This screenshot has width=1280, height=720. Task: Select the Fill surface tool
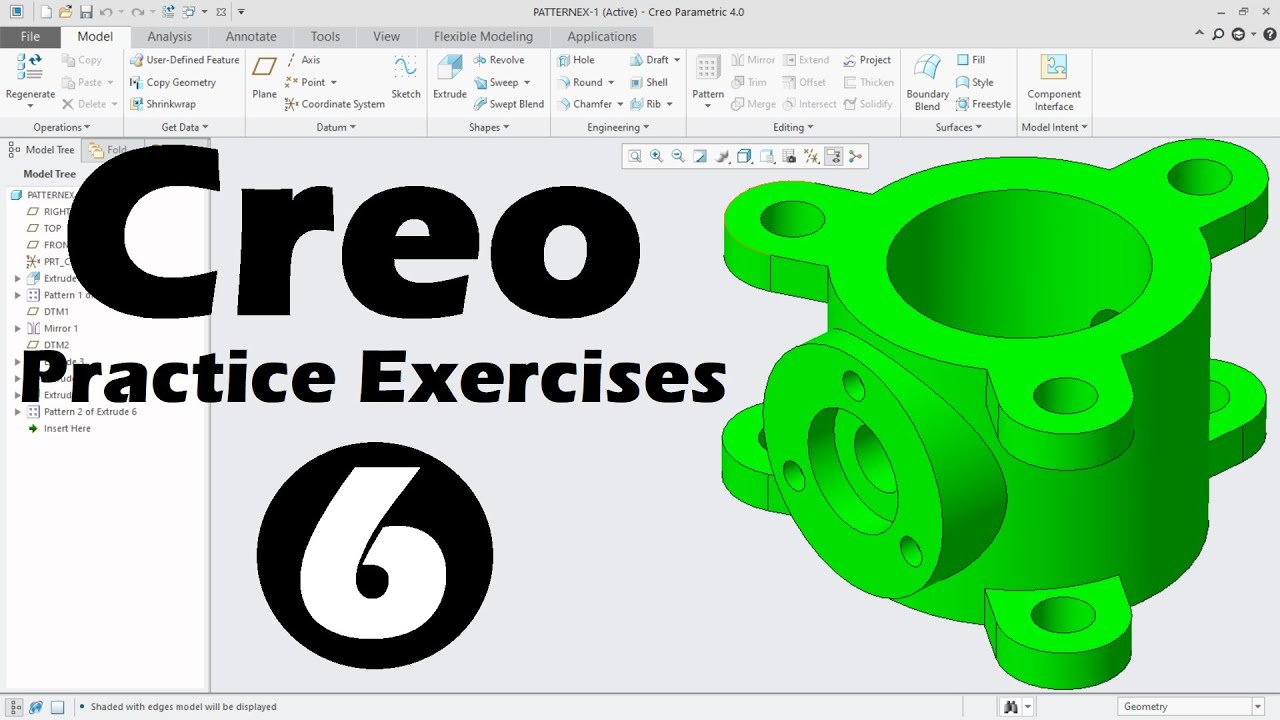tap(971, 60)
